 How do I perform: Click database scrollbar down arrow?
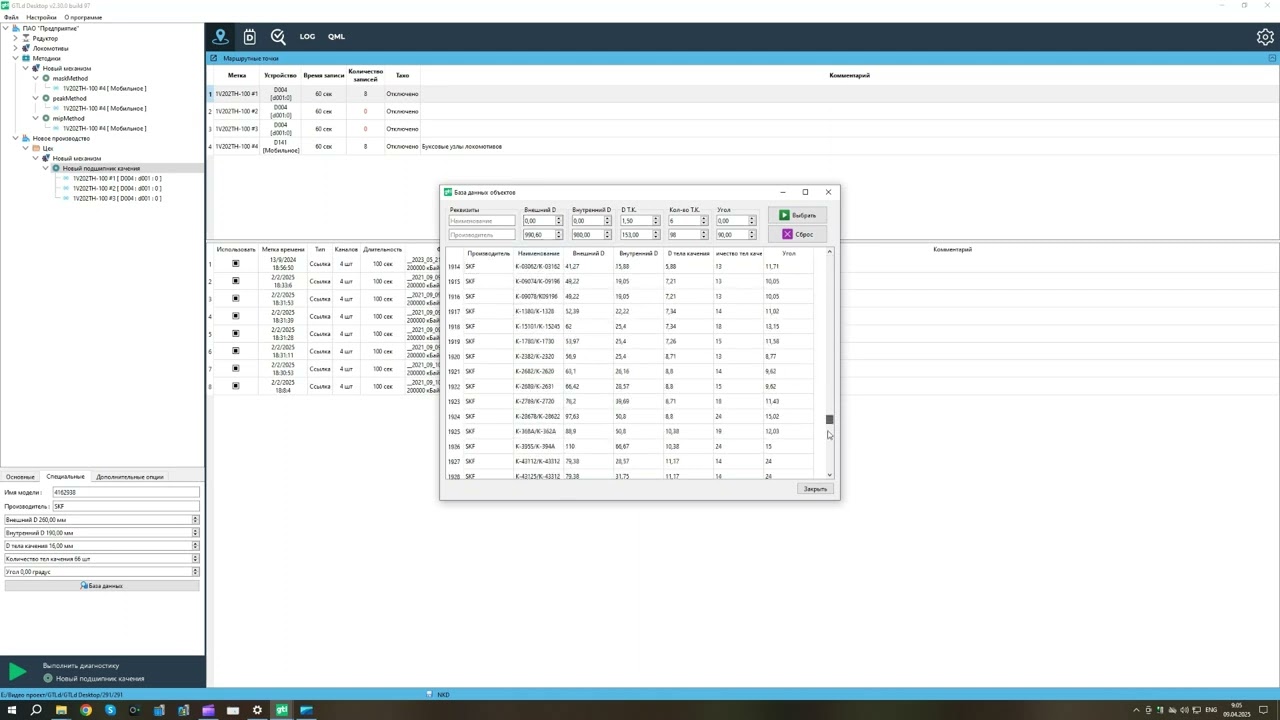(x=829, y=475)
